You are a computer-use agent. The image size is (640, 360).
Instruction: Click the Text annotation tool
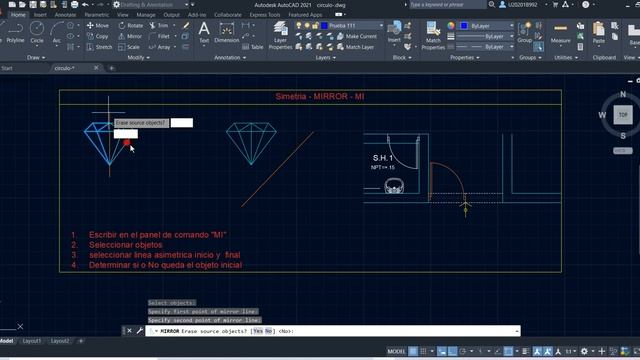click(204, 33)
